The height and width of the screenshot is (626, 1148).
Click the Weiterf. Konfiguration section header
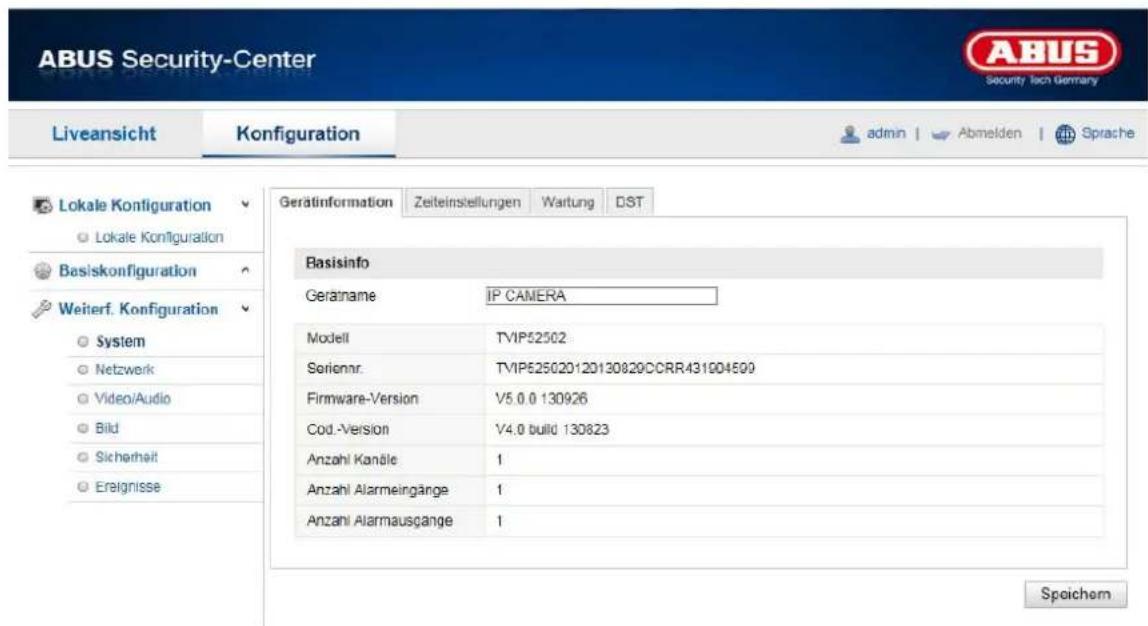pos(138,309)
